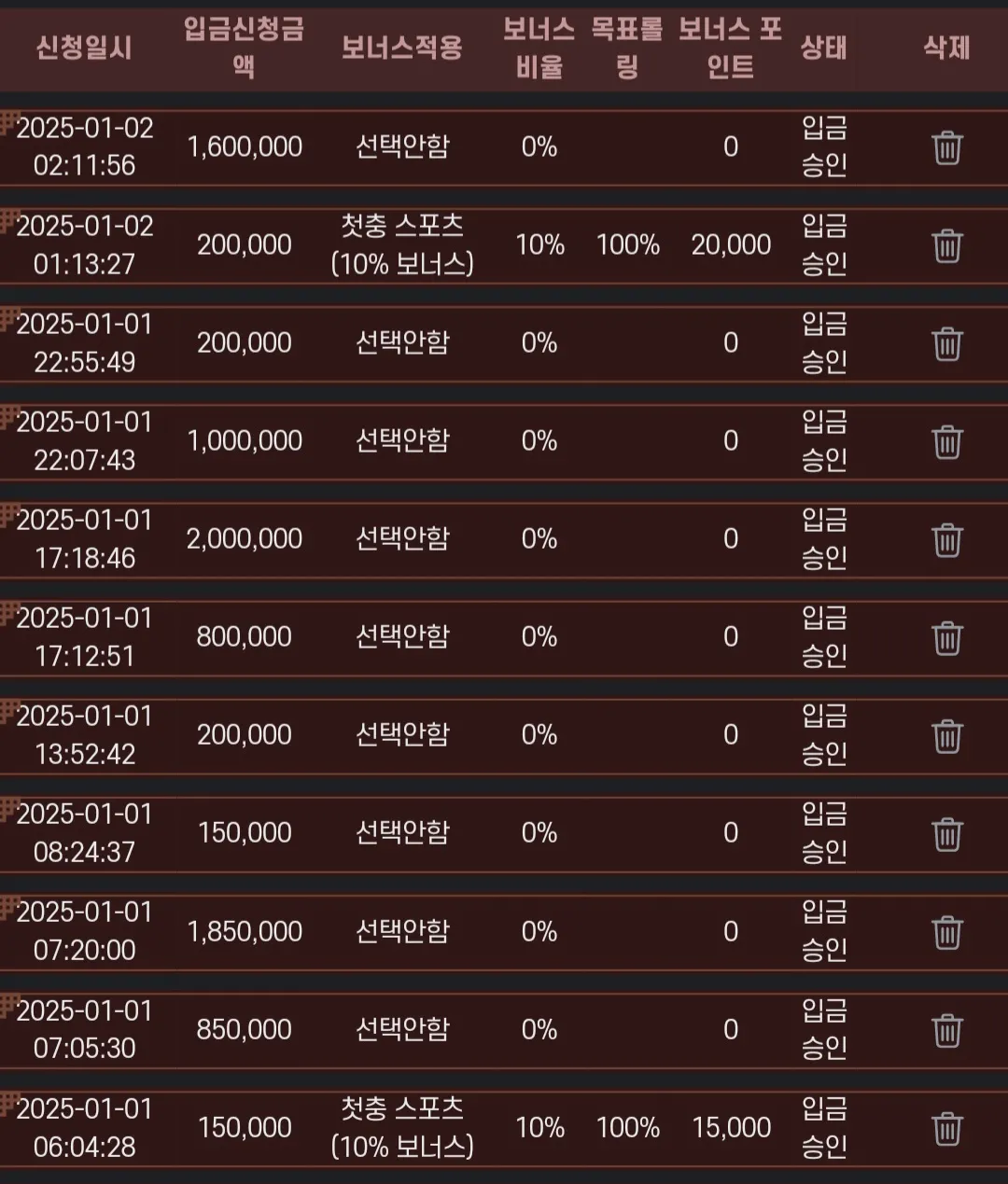
Task: Click trash icon for 2,000,000 deposit
Action: [x=946, y=539]
